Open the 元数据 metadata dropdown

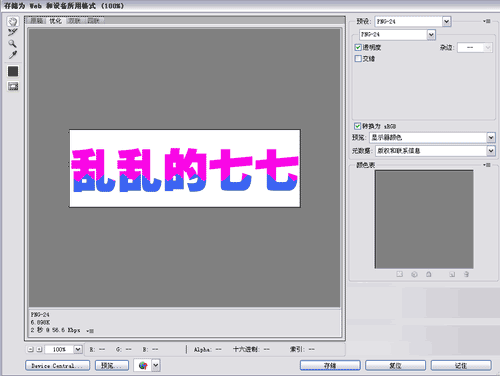435,151
